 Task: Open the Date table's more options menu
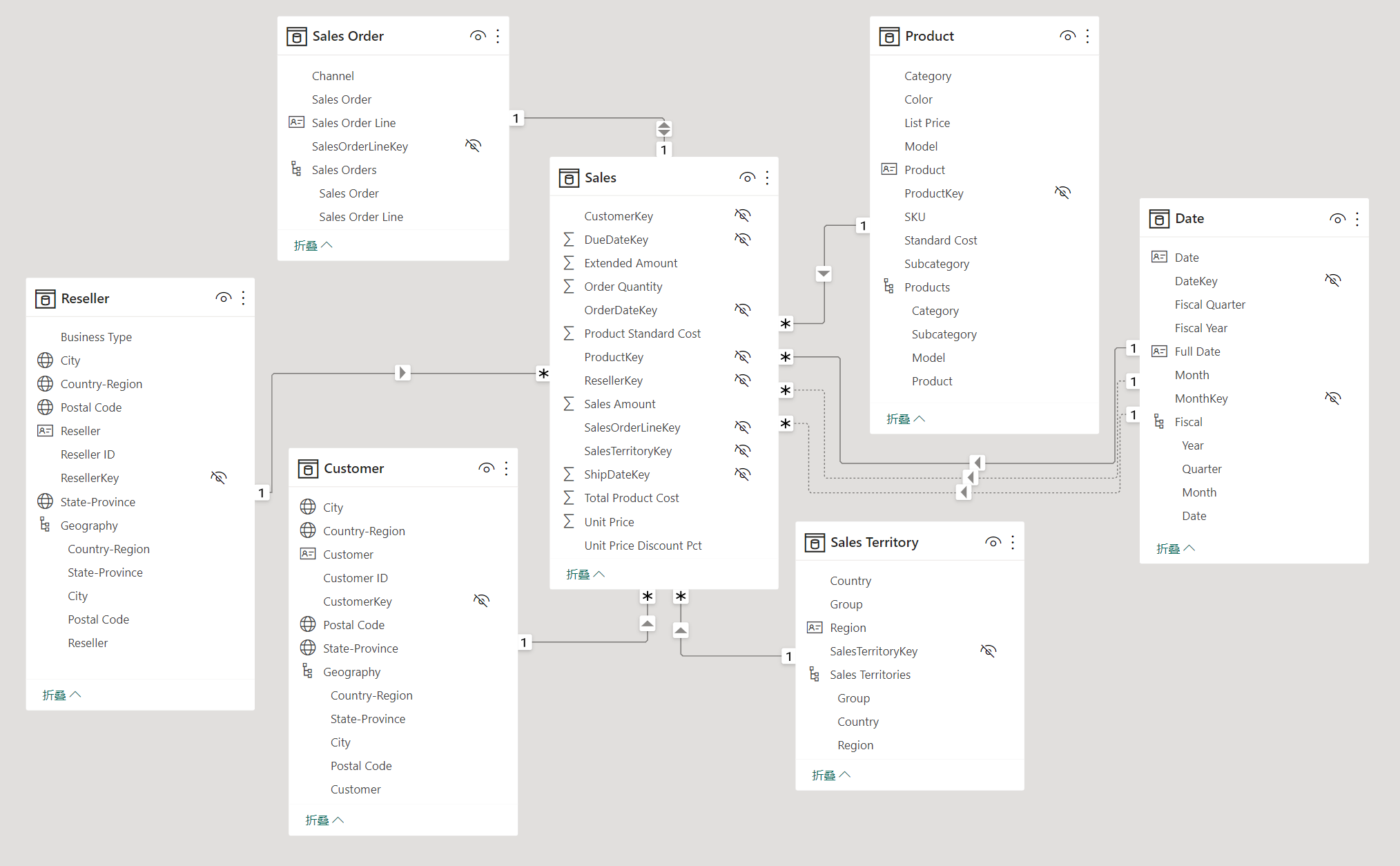click(x=1357, y=219)
